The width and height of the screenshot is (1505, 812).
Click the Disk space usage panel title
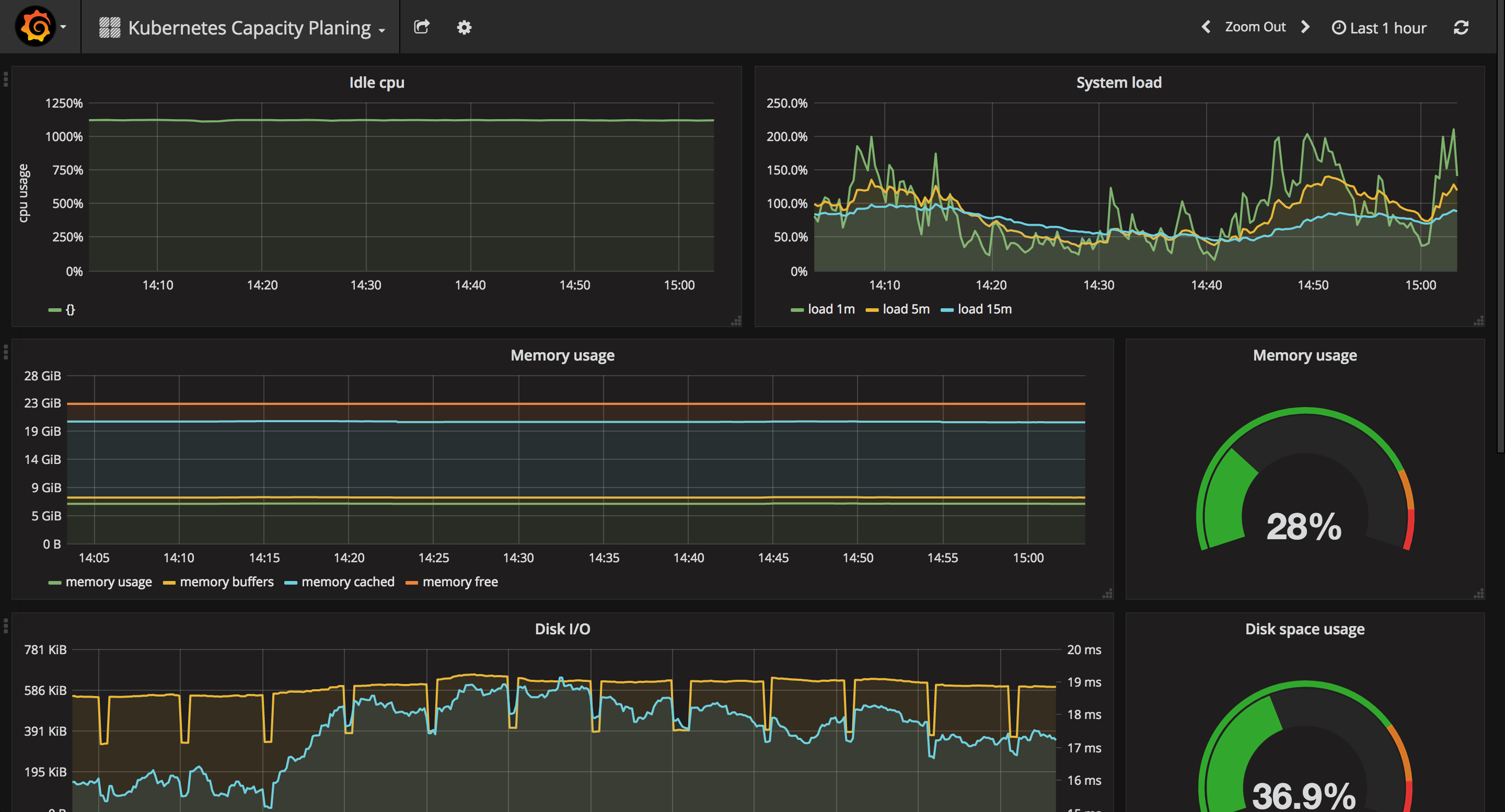click(1305, 629)
